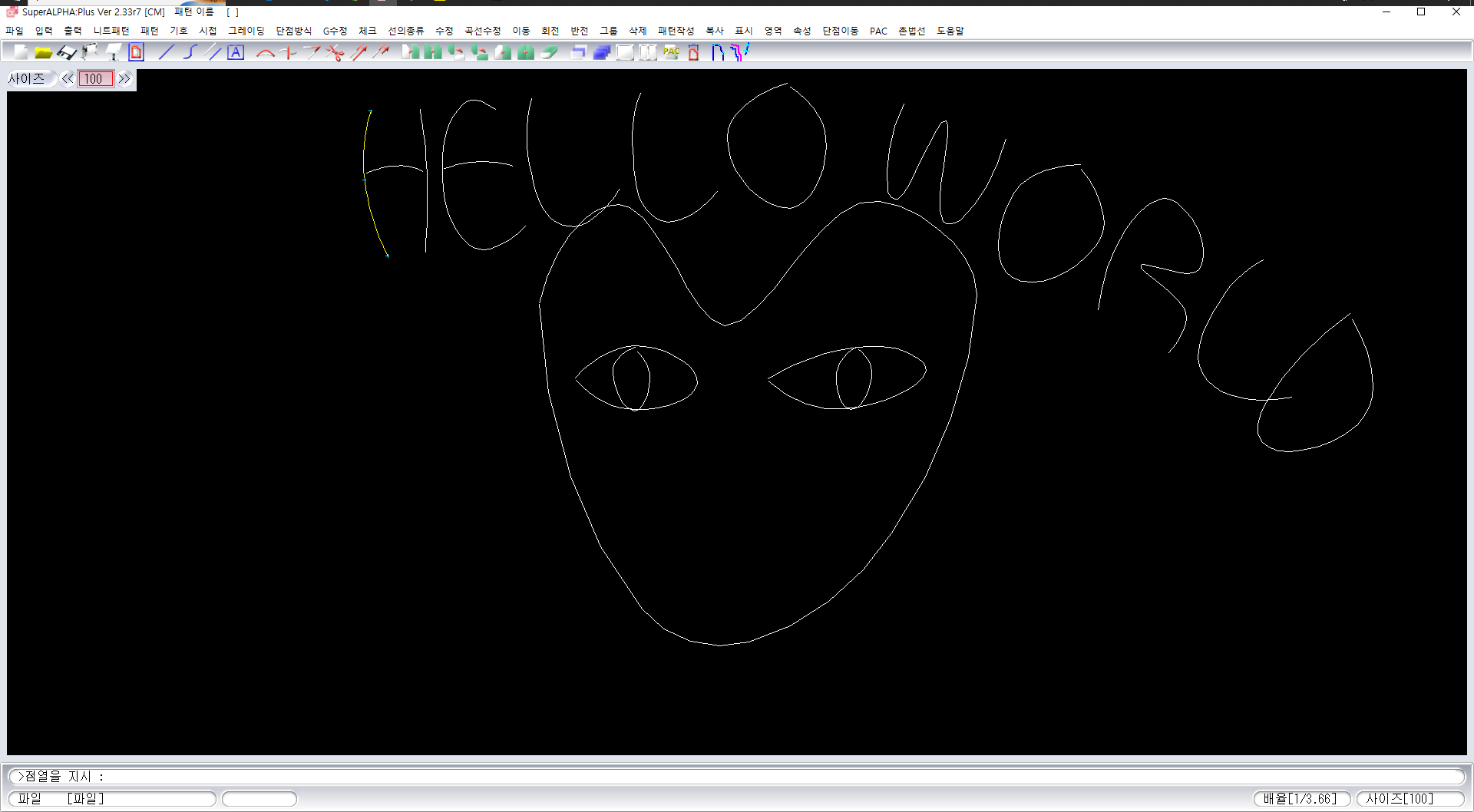Decrease size with << arrow button
Image resolution: width=1474 pixels, height=812 pixels.
68,79
